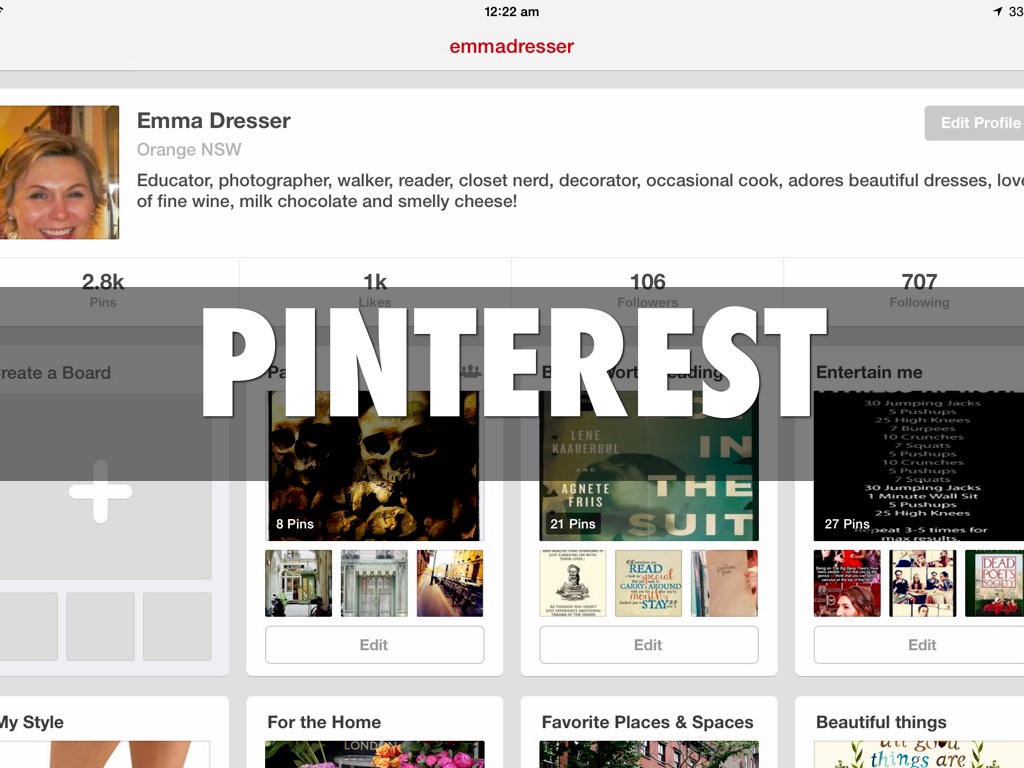Tap the group collaborators icon on the board

[471, 372]
